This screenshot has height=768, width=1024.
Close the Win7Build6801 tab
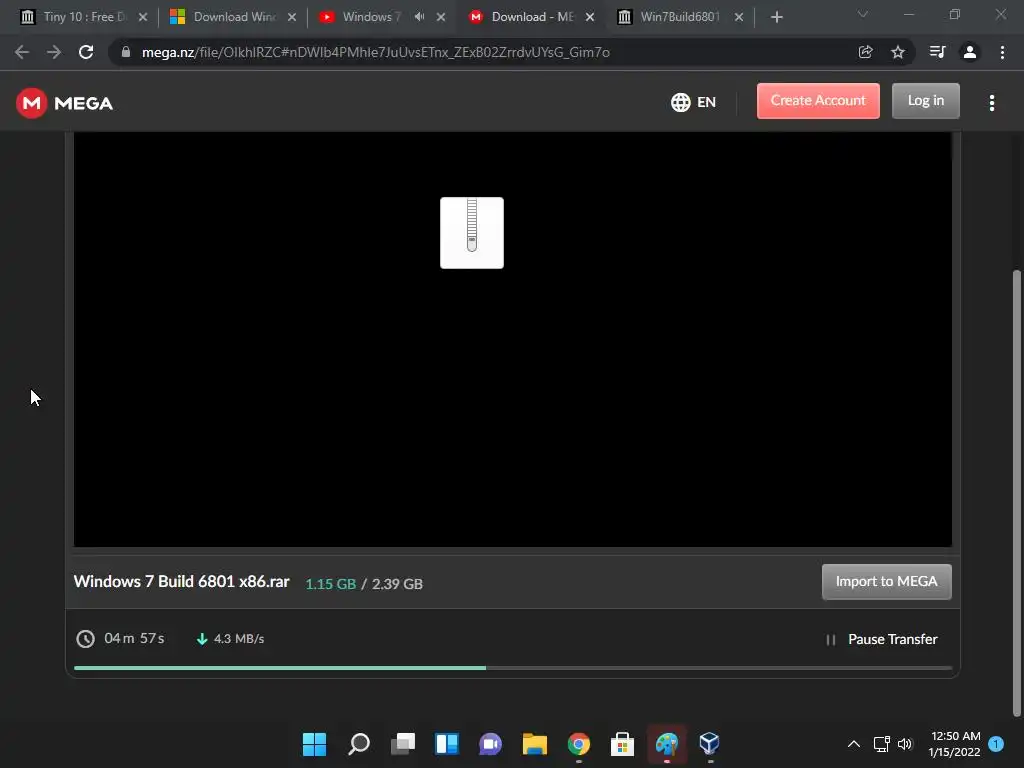(739, 17)
